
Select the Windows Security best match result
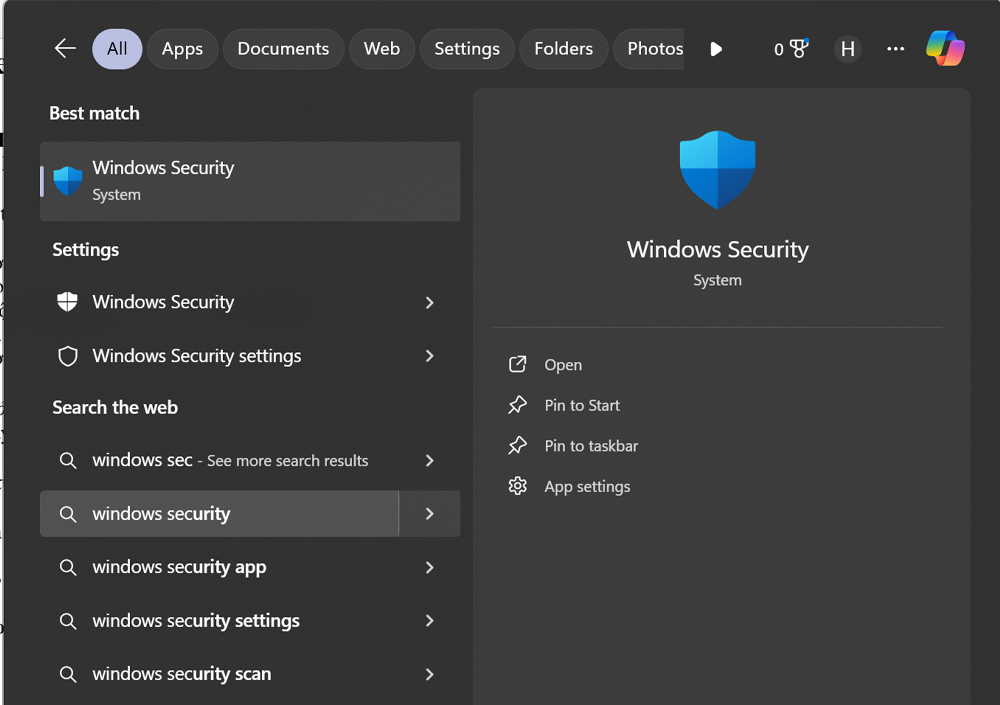coord(250,181)
